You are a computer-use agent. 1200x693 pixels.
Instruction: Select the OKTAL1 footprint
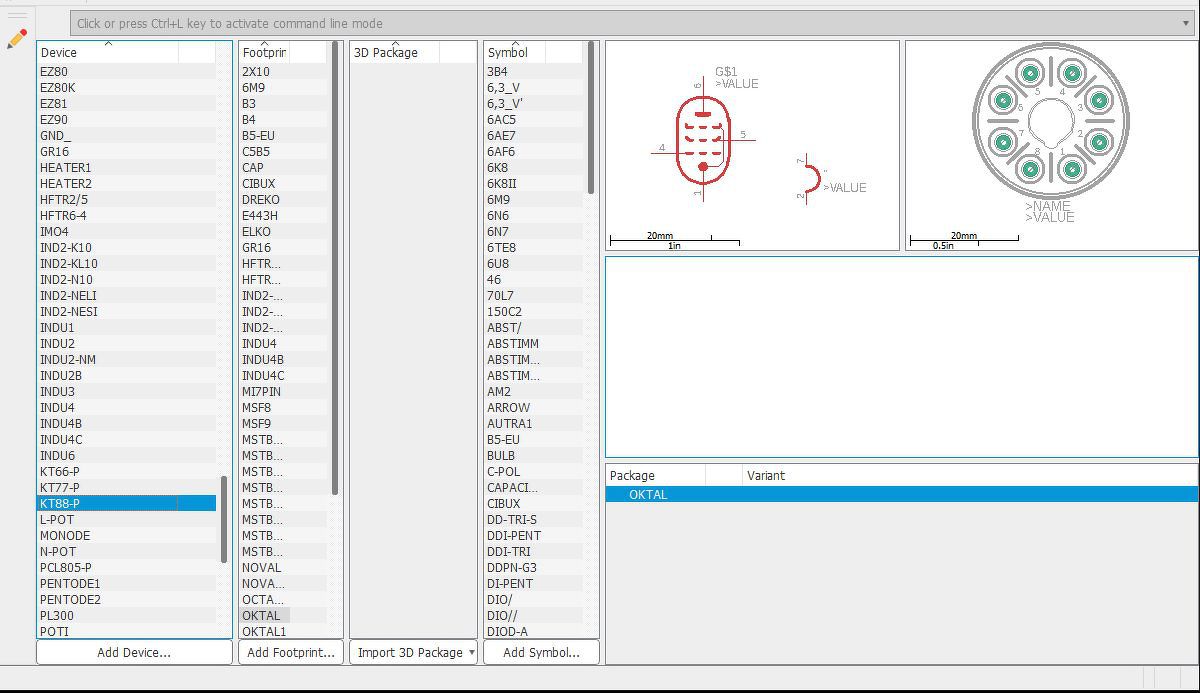tap(283, 631)
